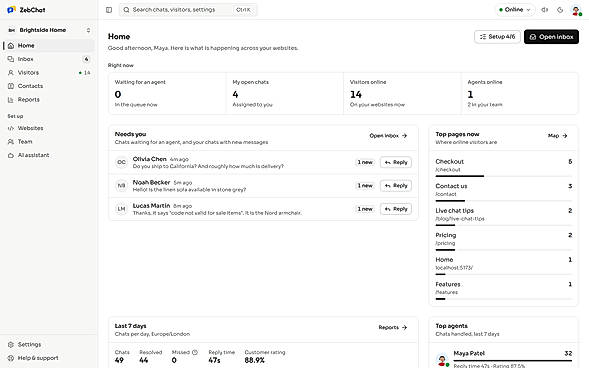Open Visitors in sidebar
The height and width of the screenshot is (368, 589).
(49, 72)
